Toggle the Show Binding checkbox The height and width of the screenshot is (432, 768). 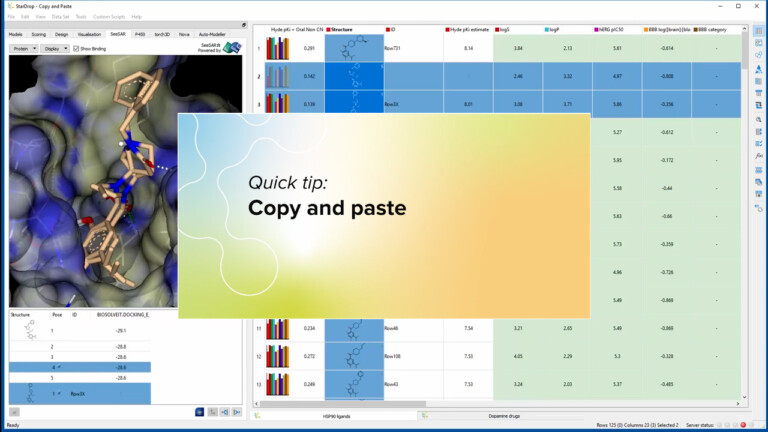pyautogui.click(x=77, y=47)
